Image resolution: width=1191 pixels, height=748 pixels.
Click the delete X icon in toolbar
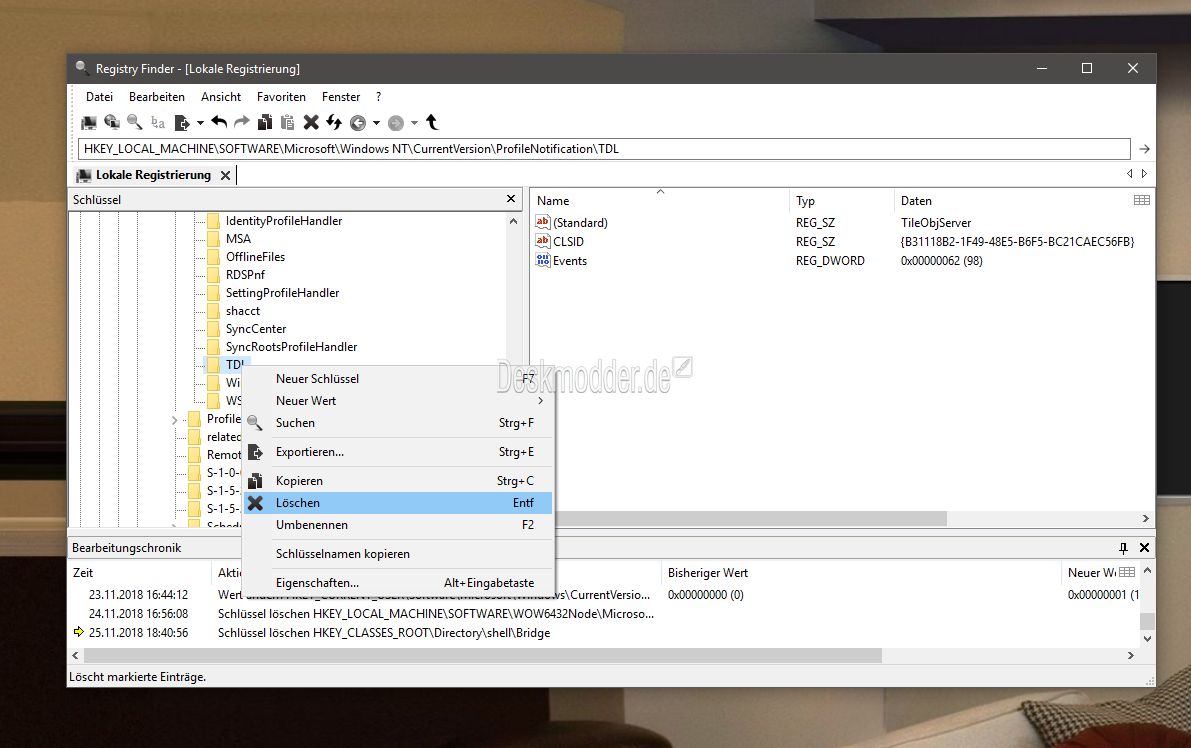click(x=311, y=122)
